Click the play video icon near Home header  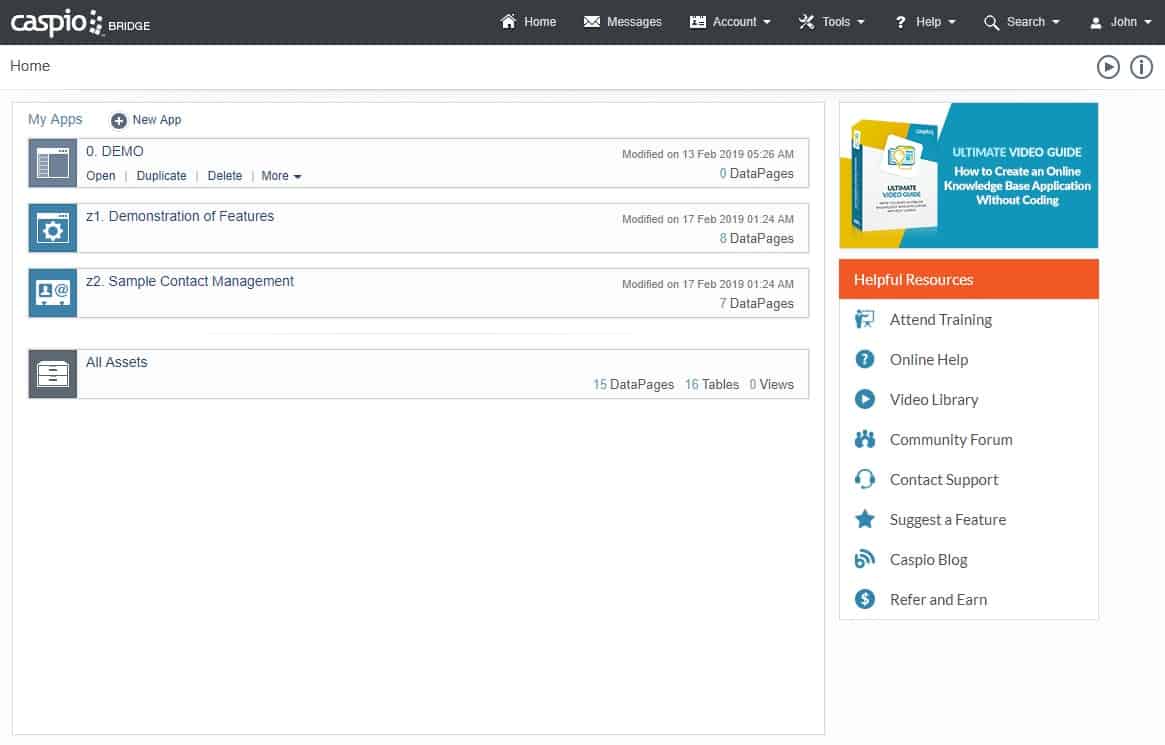point(1108,67)
